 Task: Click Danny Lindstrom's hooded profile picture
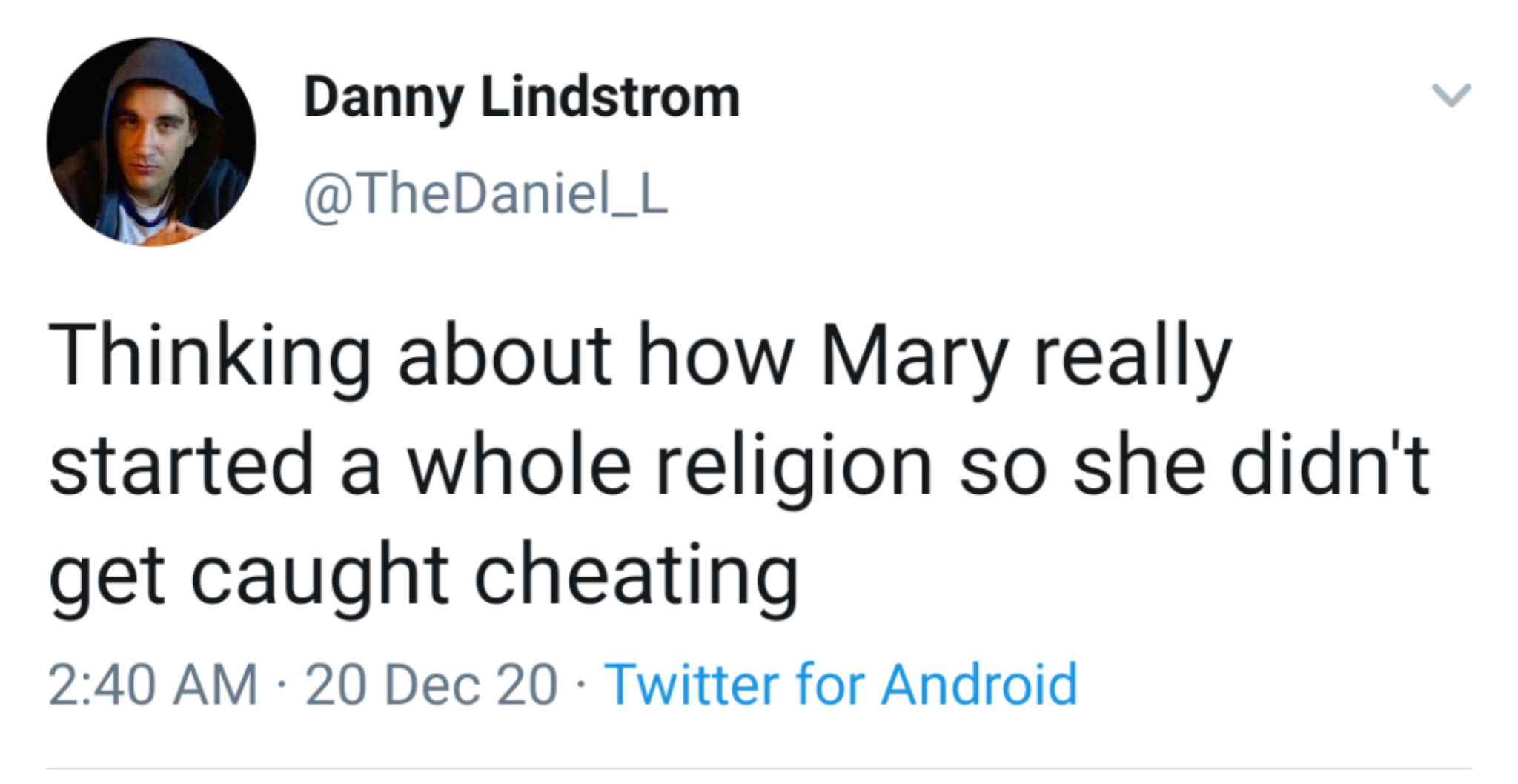151,142
